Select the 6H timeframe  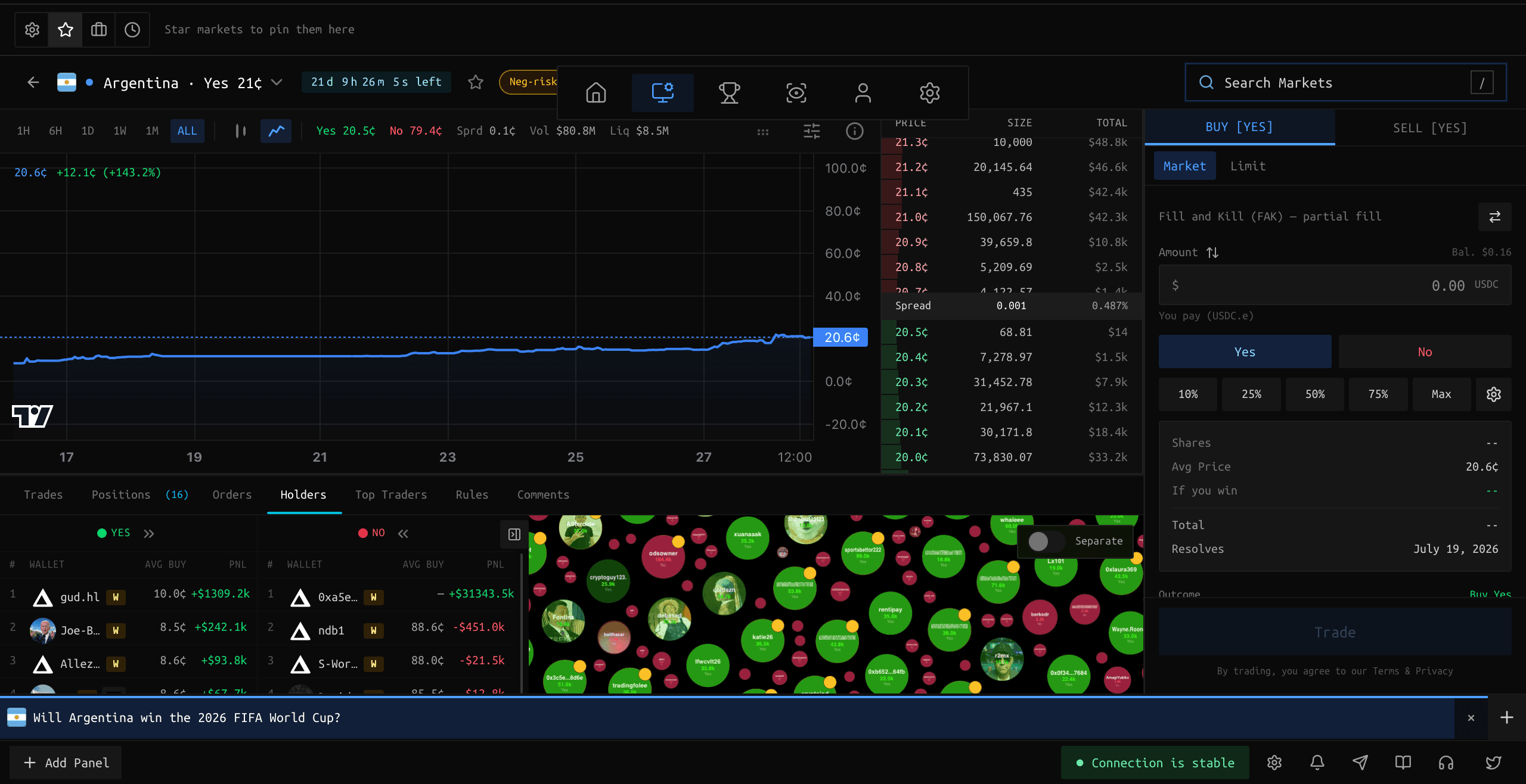tap(55, 131)
